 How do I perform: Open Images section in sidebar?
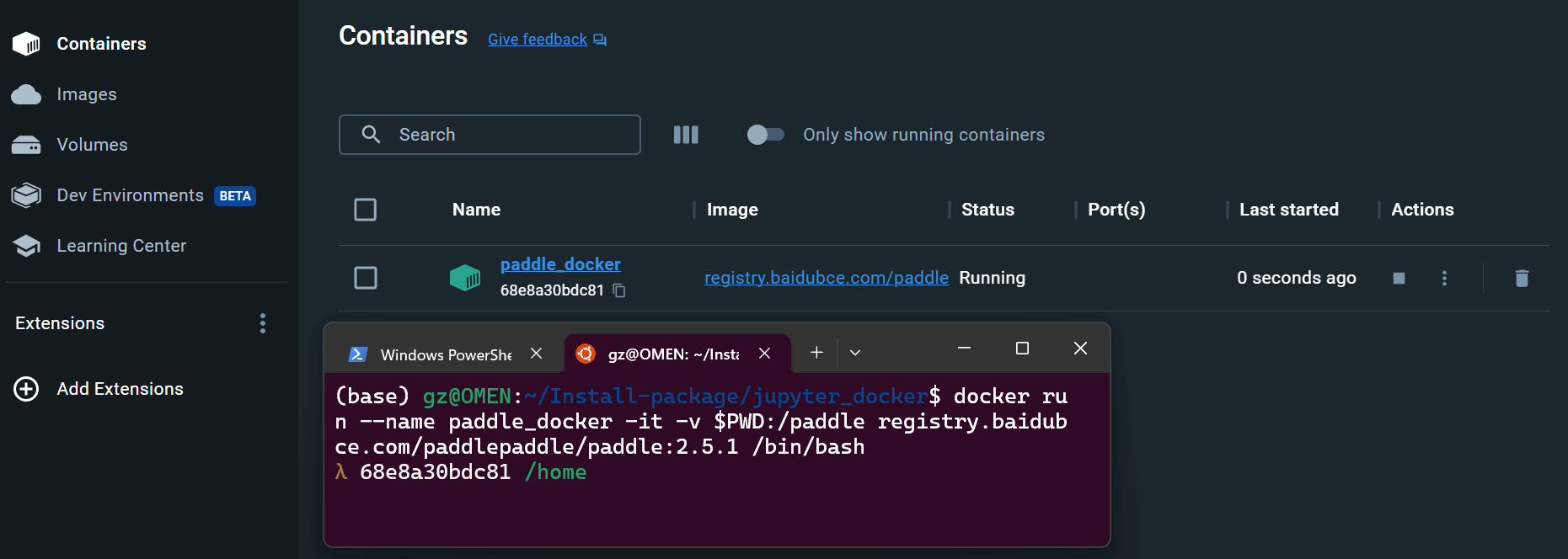[x=86, y=94]
